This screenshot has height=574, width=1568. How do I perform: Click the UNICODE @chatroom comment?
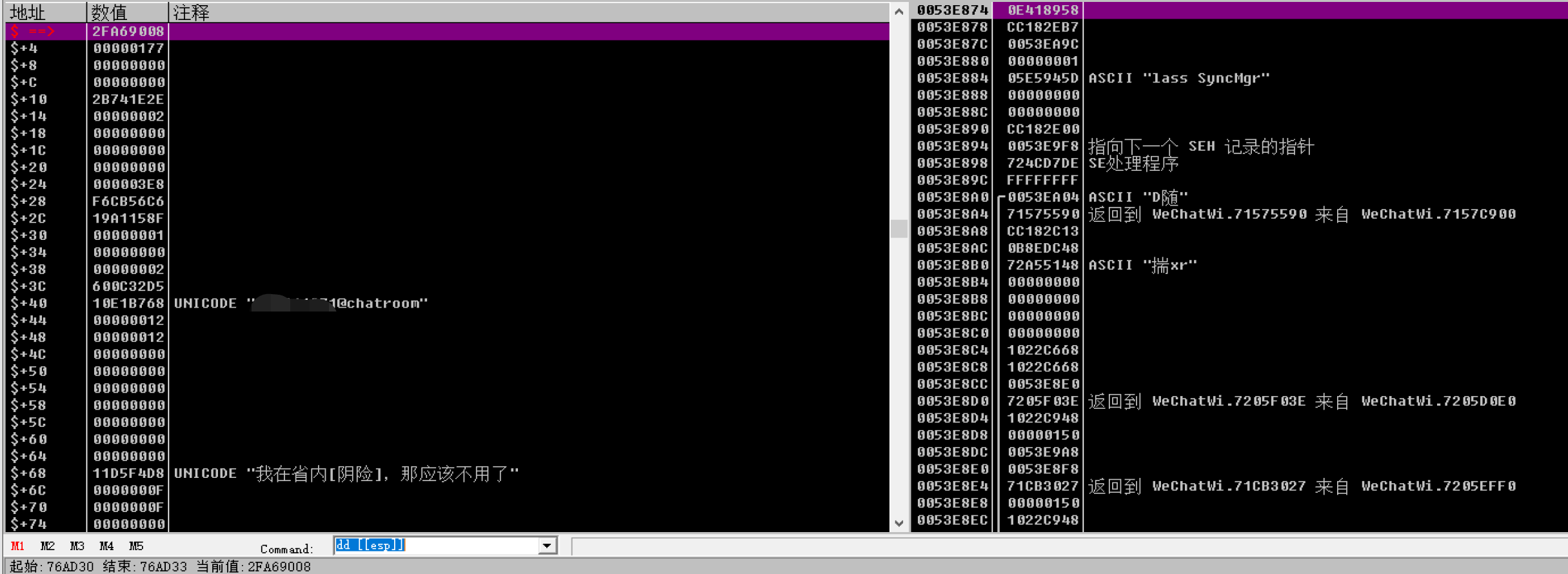(x=301, y=303)
